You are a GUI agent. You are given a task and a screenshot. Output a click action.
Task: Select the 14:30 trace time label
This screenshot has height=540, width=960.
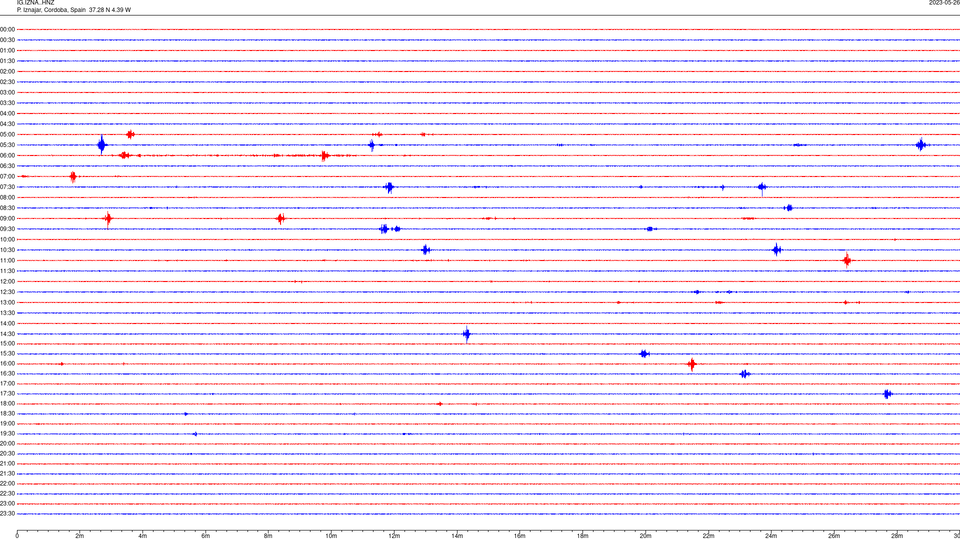[x=7, y=334]
